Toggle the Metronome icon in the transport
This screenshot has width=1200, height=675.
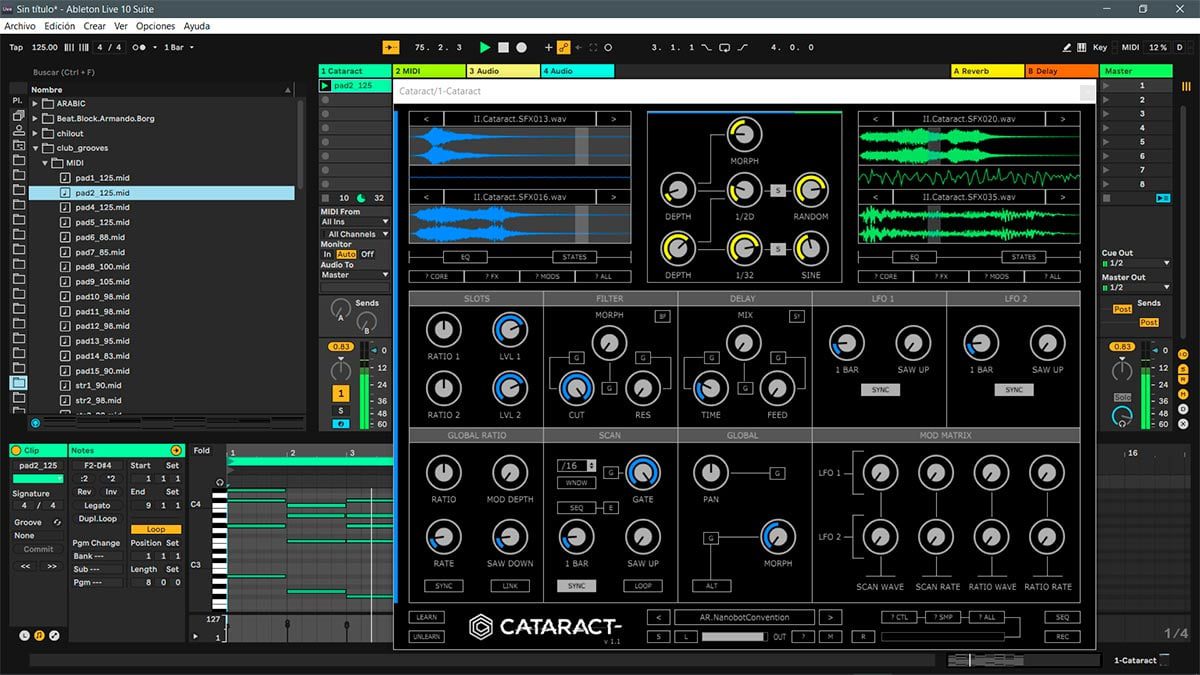pos(141,47)
